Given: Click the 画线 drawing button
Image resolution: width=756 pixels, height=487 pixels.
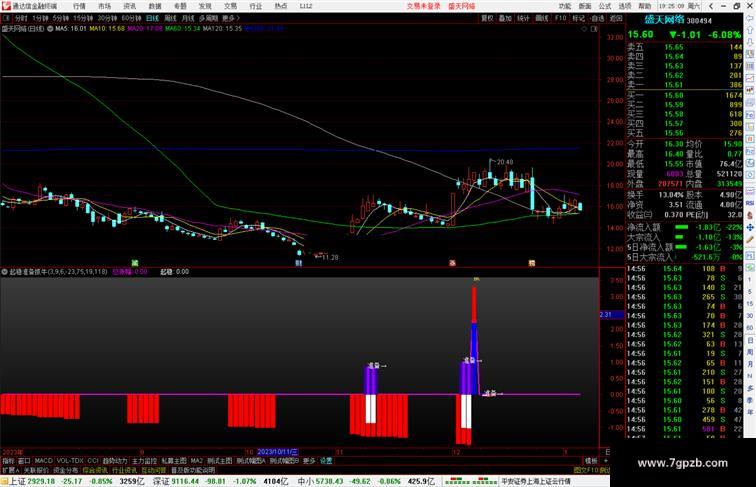Looking at the screenshot, I should pyautogui.click(x=542, y=18).
